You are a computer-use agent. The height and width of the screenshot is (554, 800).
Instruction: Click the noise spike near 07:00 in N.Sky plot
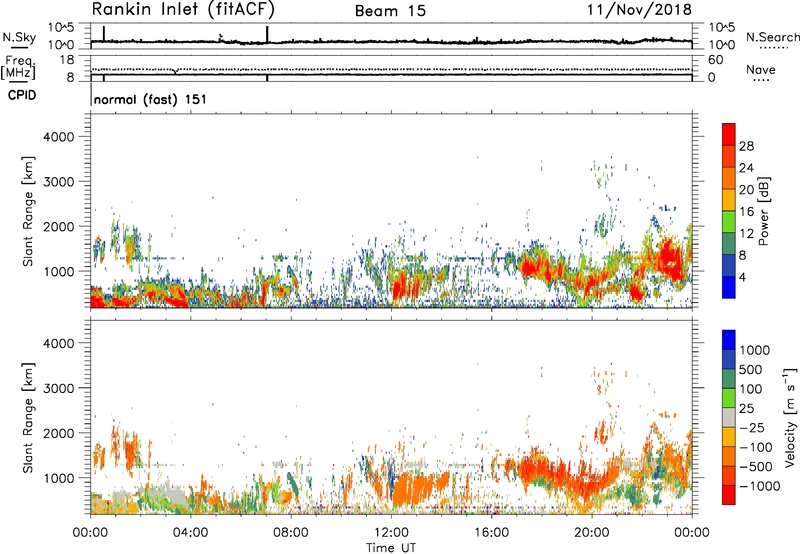pos(267,35)
